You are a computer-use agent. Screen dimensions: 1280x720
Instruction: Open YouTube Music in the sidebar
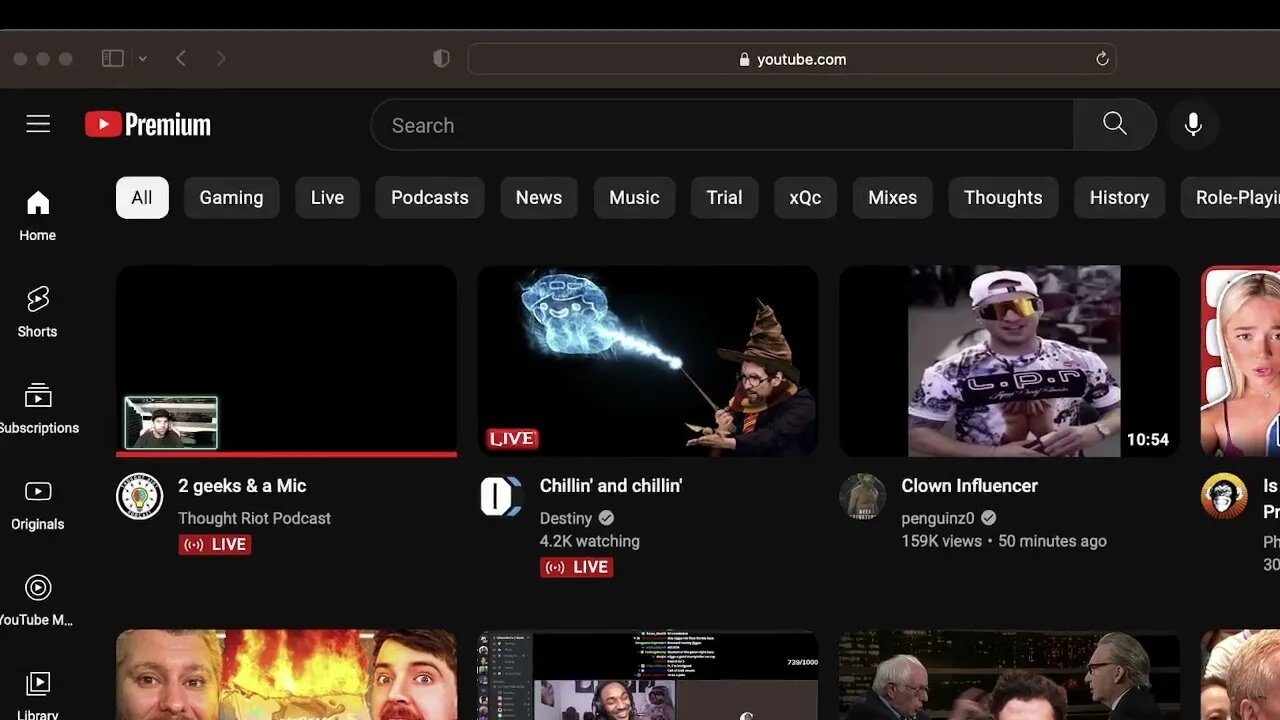tap(38, 600)
